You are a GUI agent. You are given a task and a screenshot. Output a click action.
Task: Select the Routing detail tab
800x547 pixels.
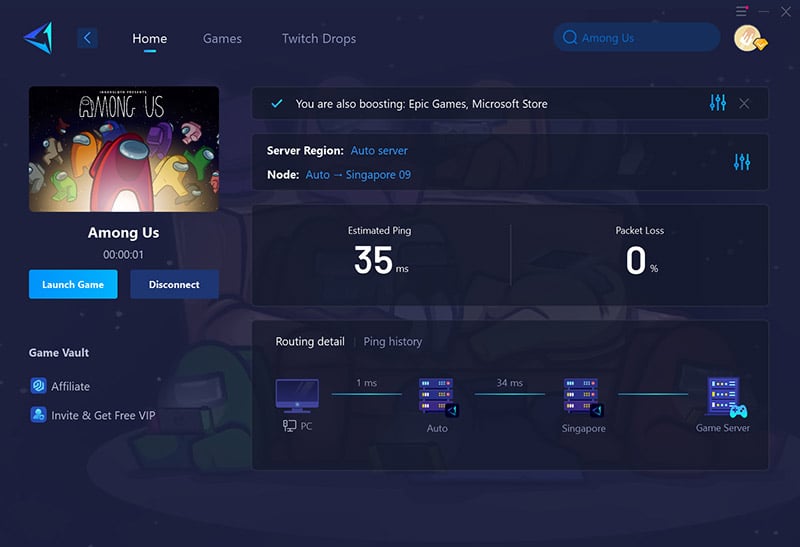pyautogui.click(x=310, y=341)
